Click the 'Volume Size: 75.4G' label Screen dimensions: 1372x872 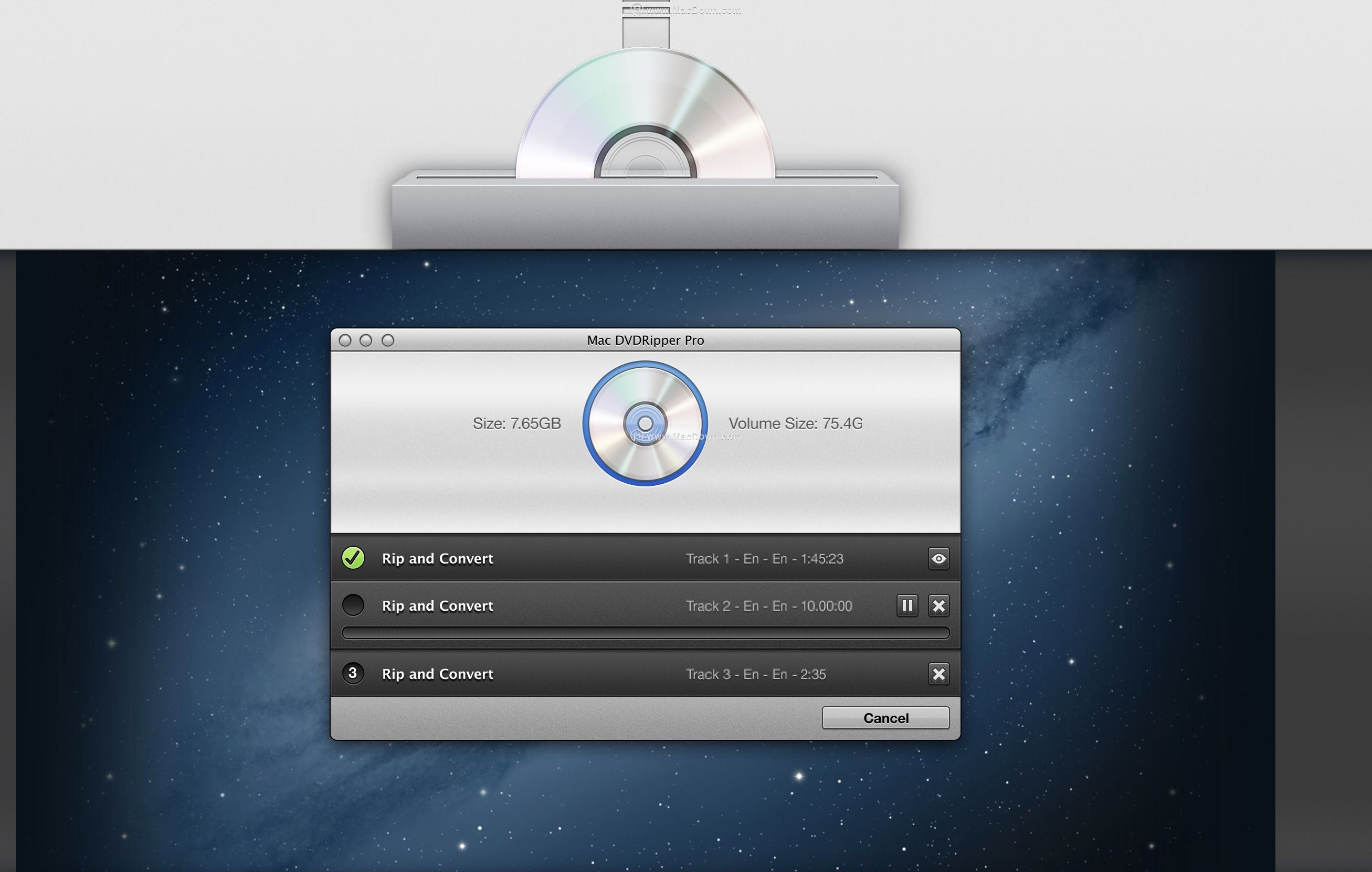coord(795,423)
